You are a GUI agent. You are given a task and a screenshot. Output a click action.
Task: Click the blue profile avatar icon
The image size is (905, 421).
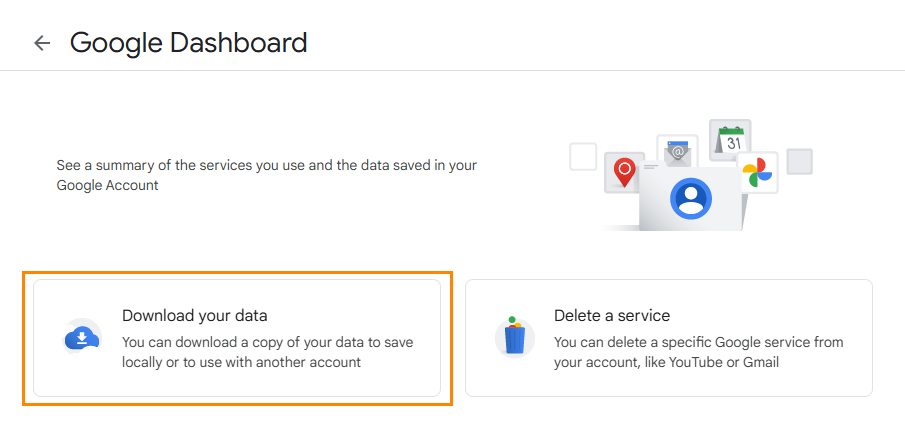[690, 199]
